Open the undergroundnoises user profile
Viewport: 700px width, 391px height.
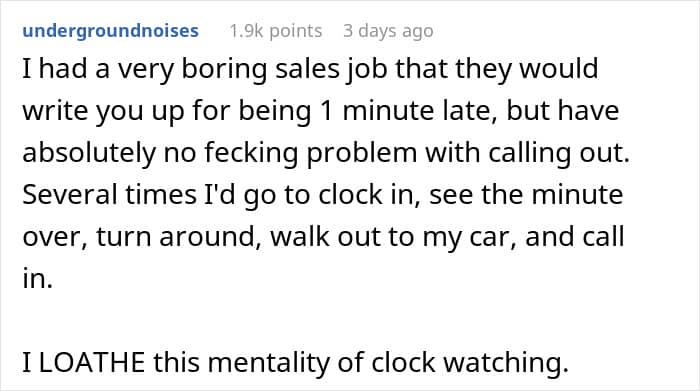pyautogui.click(x=110, y=31)
